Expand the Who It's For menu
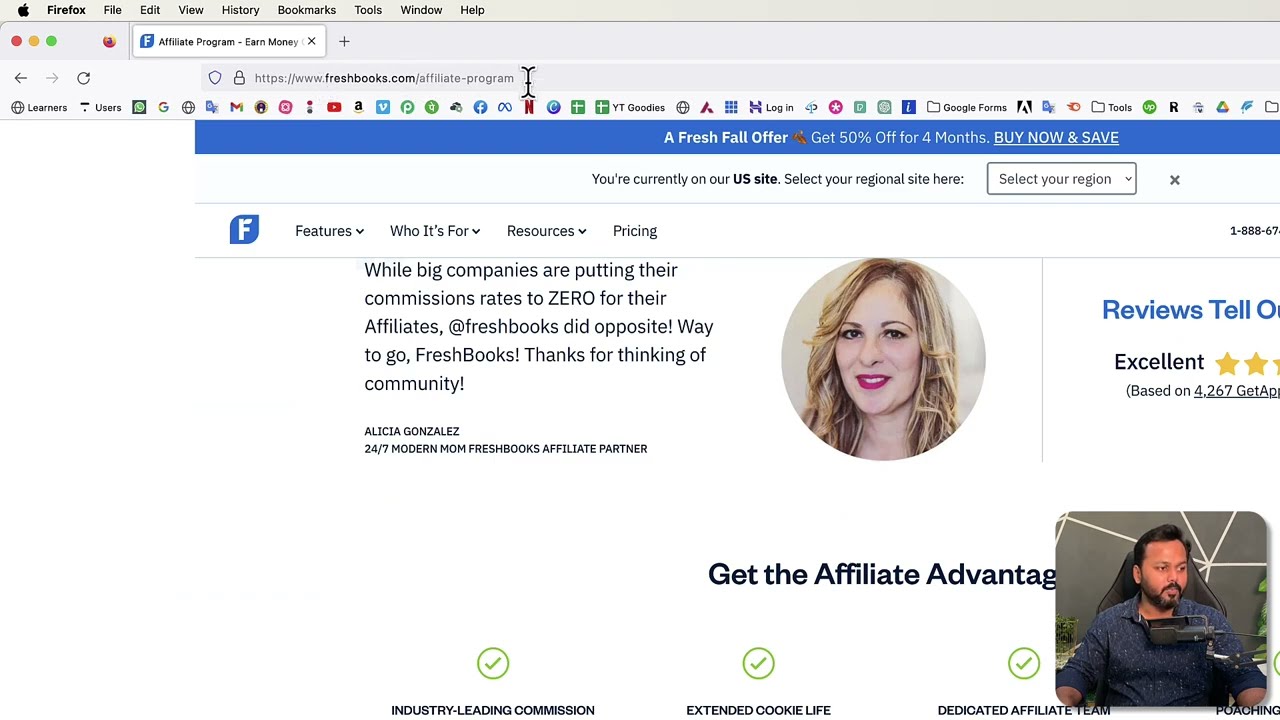Viewport: 1280px width, 720px height. [435, 231]
